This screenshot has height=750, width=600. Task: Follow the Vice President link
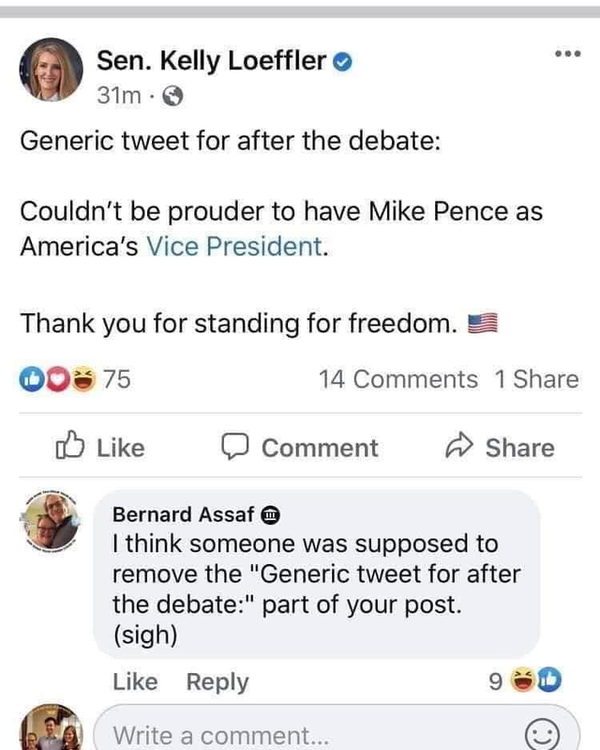click(235, 246)
